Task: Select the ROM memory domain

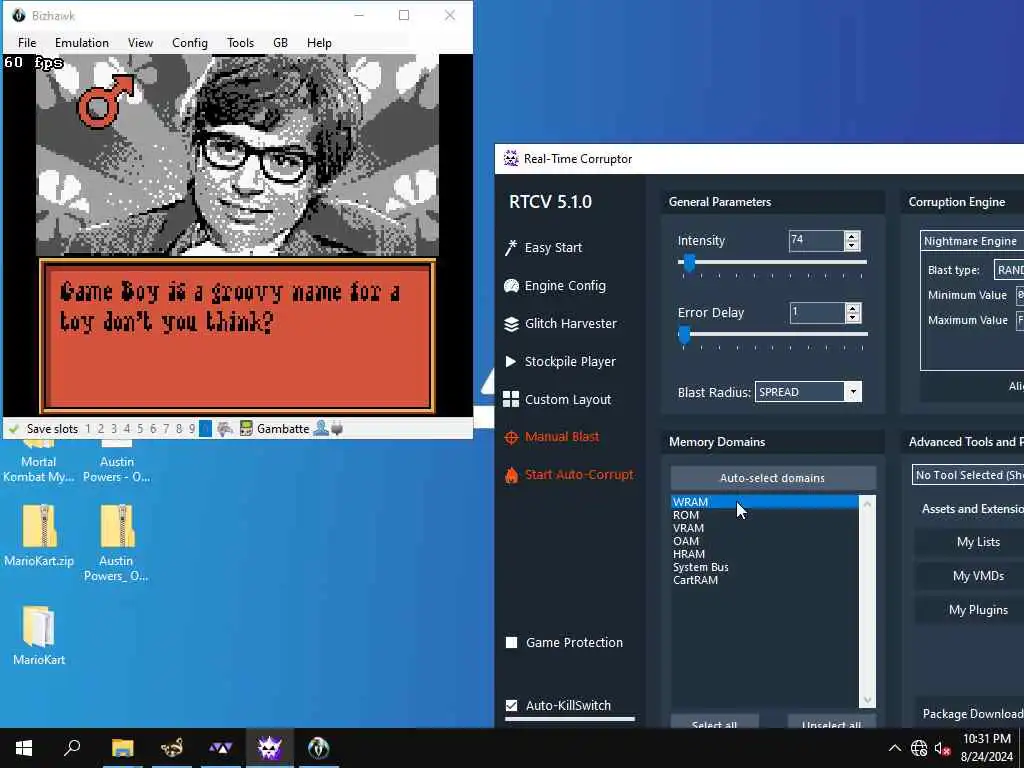Action: point(765,515)
